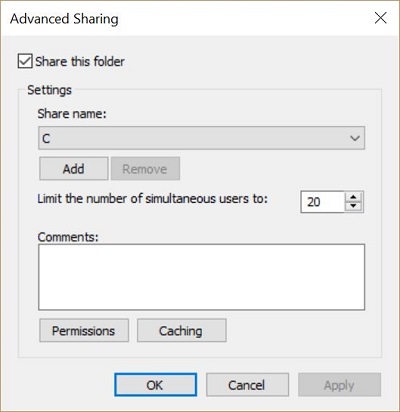Click the greyed Remove button
This screenshot has width=400, height=412.
[x=145, y=169]
